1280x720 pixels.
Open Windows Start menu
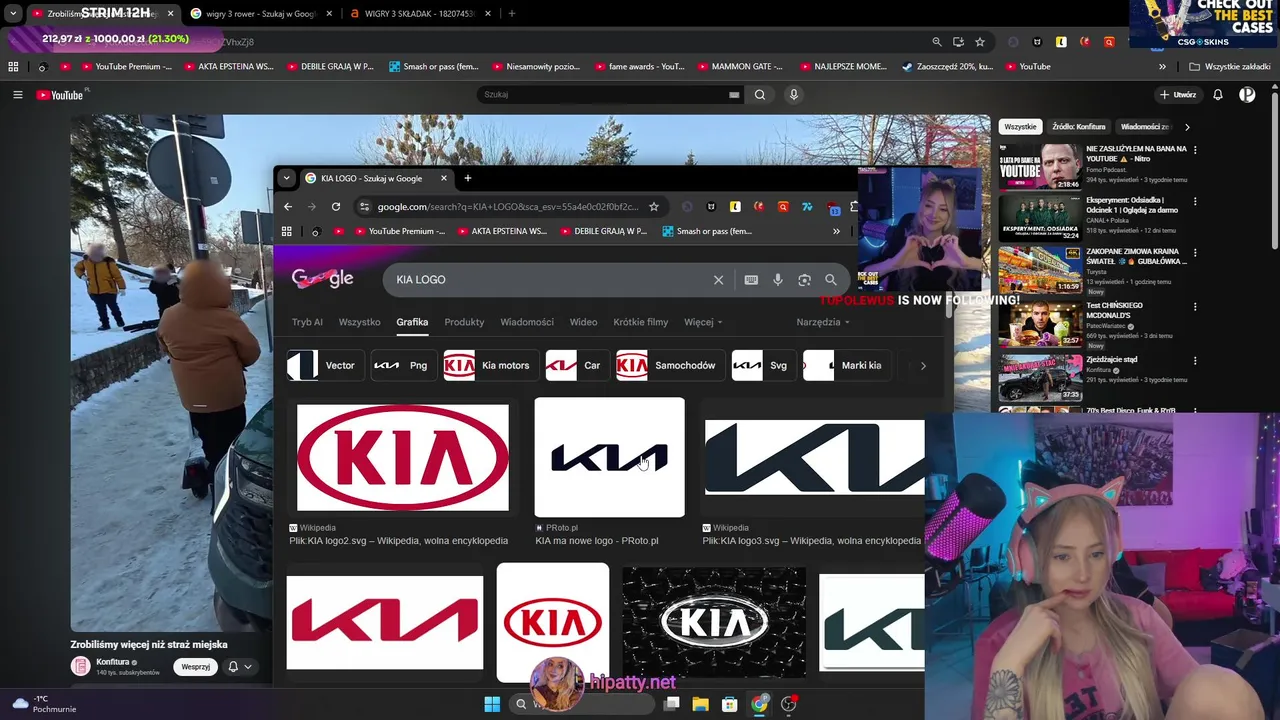tap(492, 704)
